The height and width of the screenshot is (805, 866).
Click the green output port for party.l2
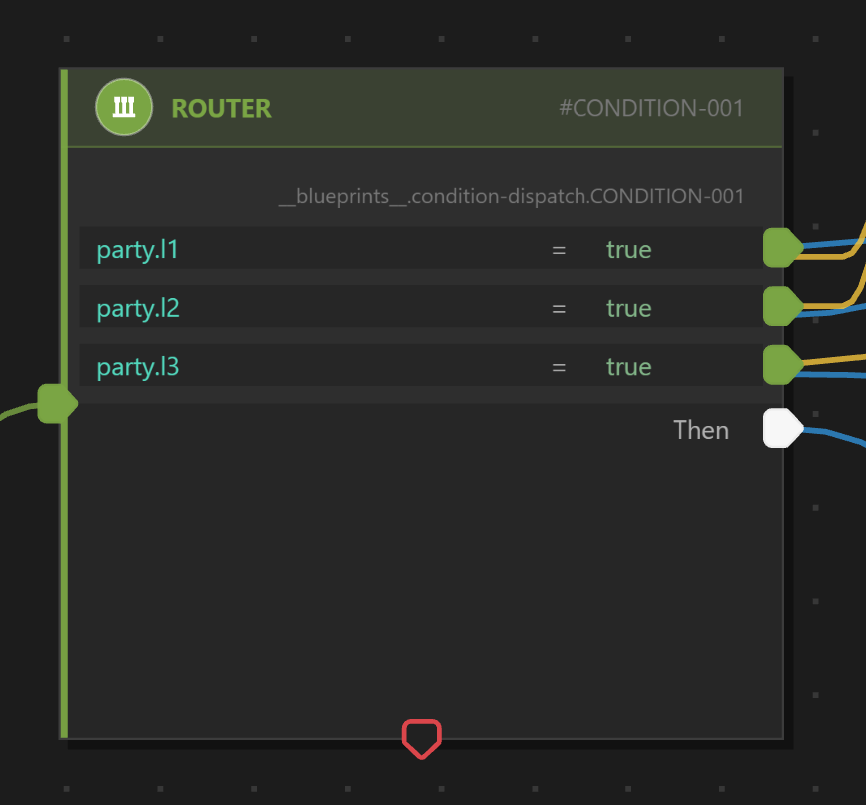pos(783,306)
